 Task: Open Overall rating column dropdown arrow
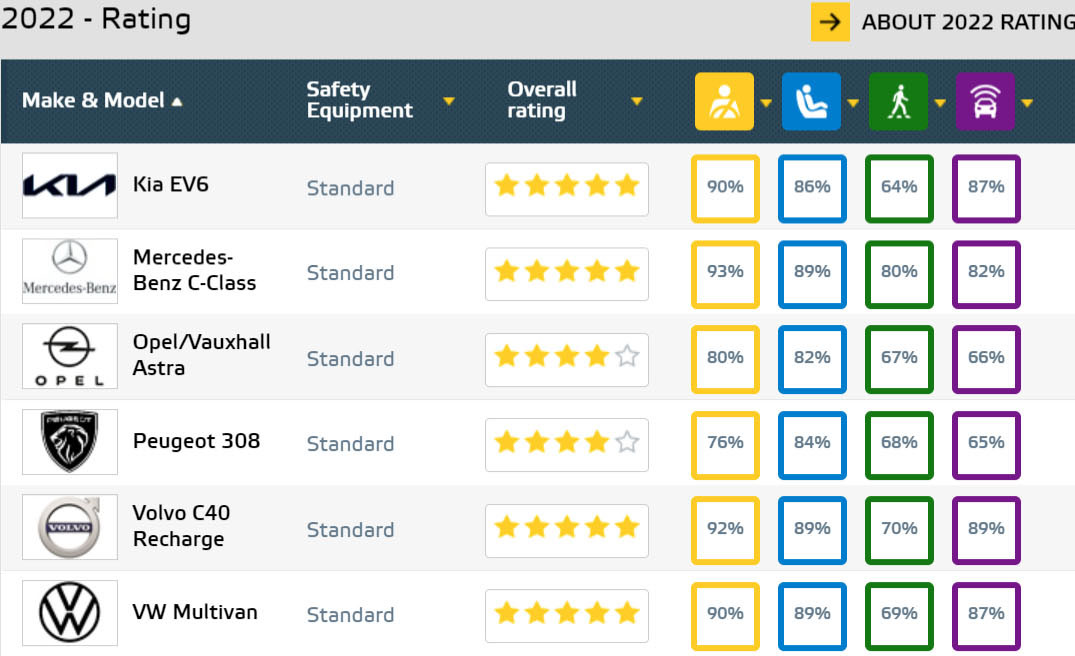[636, 101]
